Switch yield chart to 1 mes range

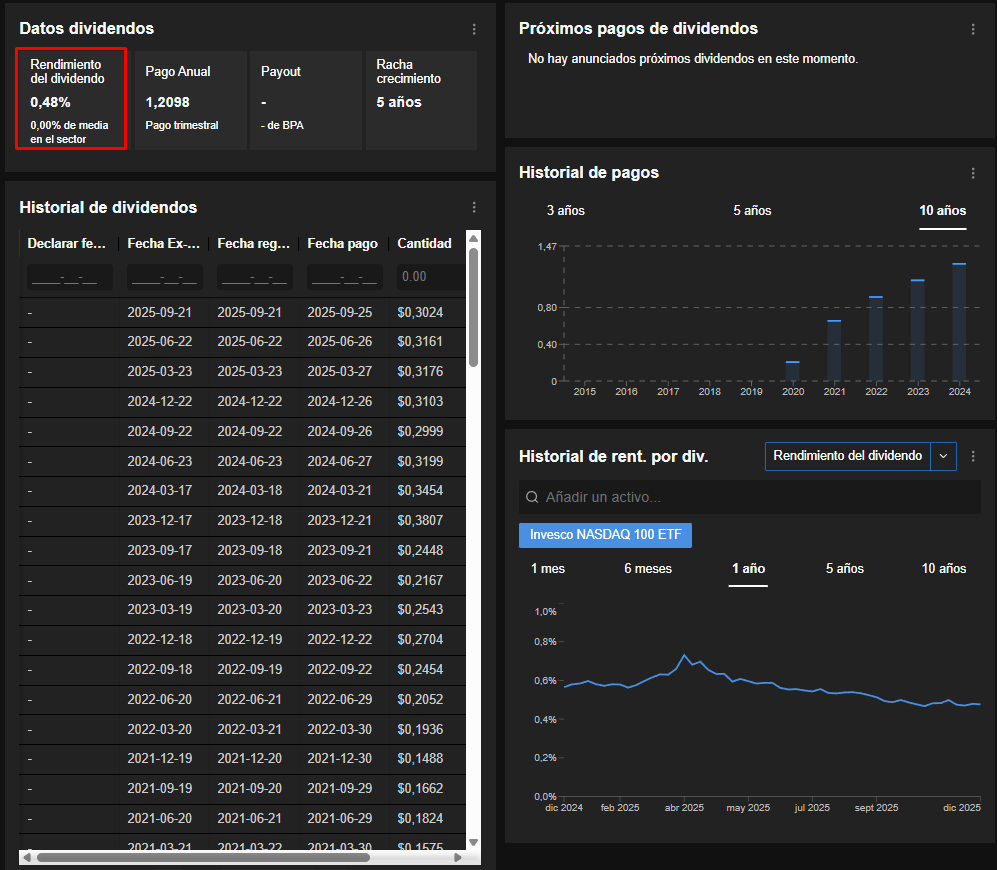[x=548, y=568]
